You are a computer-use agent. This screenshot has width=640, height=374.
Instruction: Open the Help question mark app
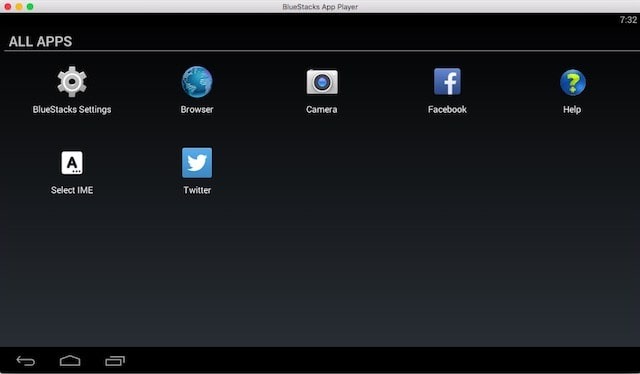(x=573, y=82)
